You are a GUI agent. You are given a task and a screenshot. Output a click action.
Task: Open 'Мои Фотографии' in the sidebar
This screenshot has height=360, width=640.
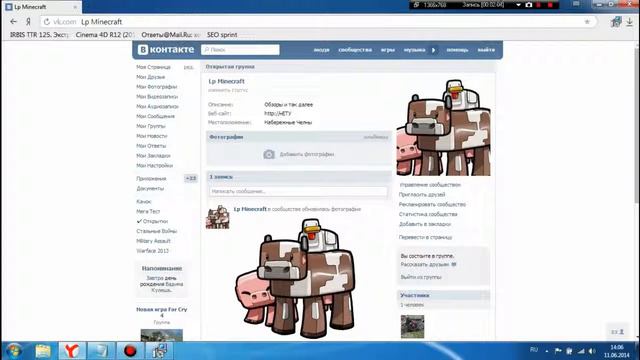(157, 87)
